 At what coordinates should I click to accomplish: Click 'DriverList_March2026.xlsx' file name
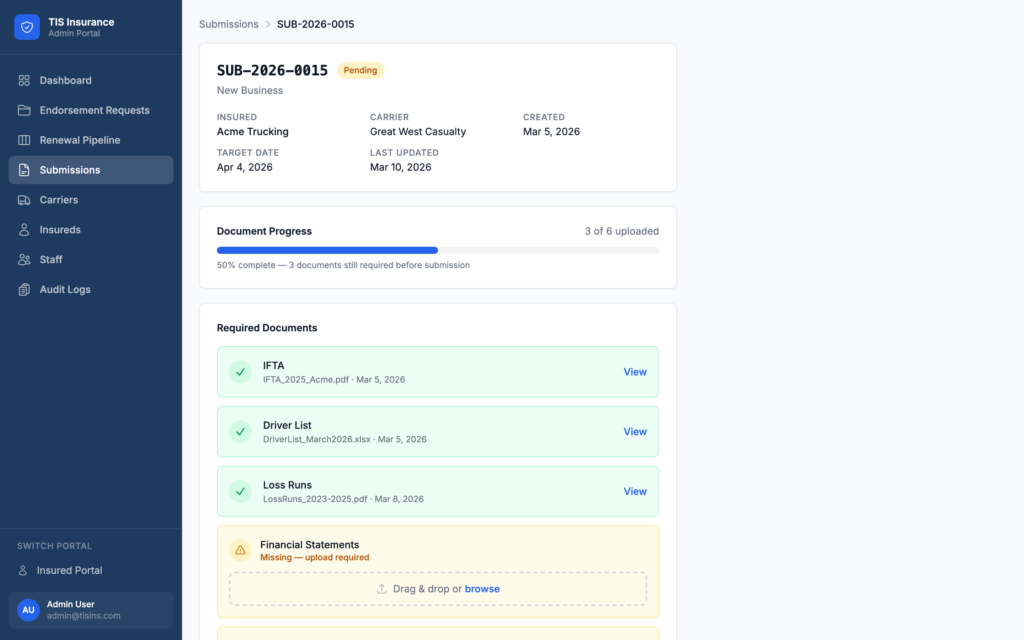click(x=317, y=439)
